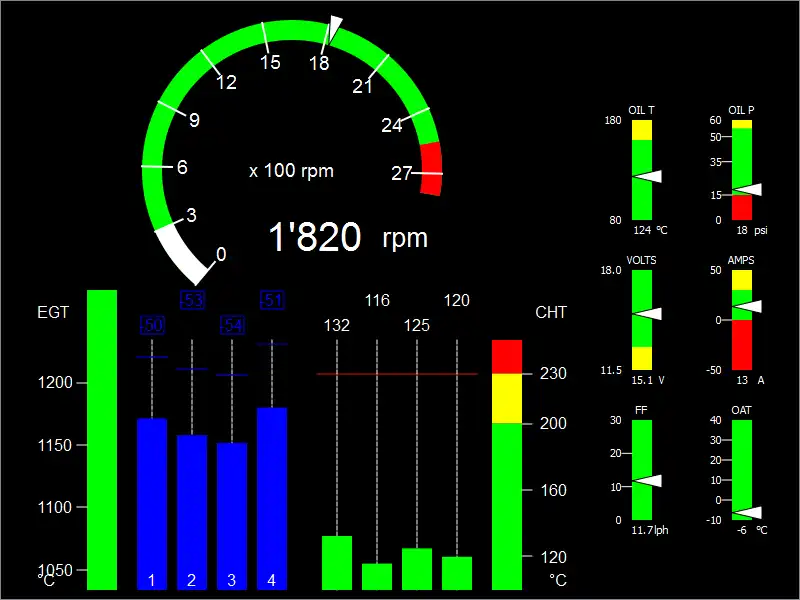Viewport: 800px width, 600px height.
Task: Click the white zone of the RPM arc
Action: pos(181,254)
